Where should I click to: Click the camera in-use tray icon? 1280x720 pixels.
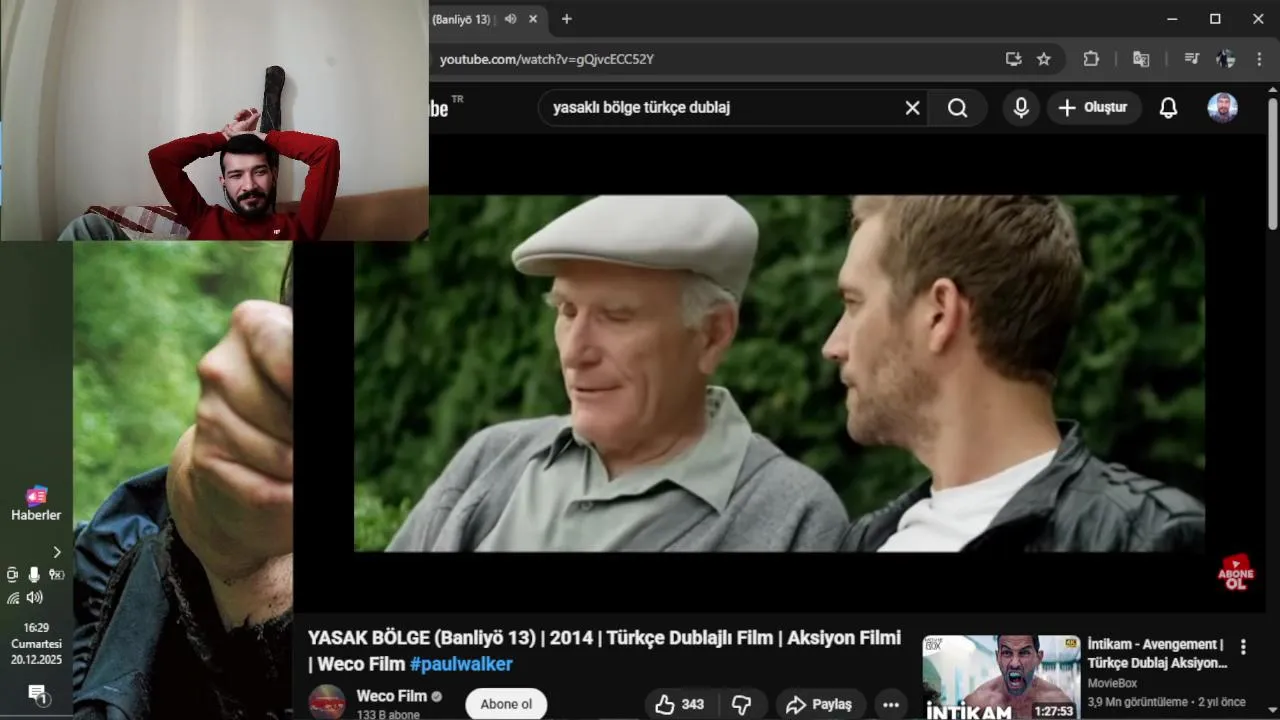point(13,574)
